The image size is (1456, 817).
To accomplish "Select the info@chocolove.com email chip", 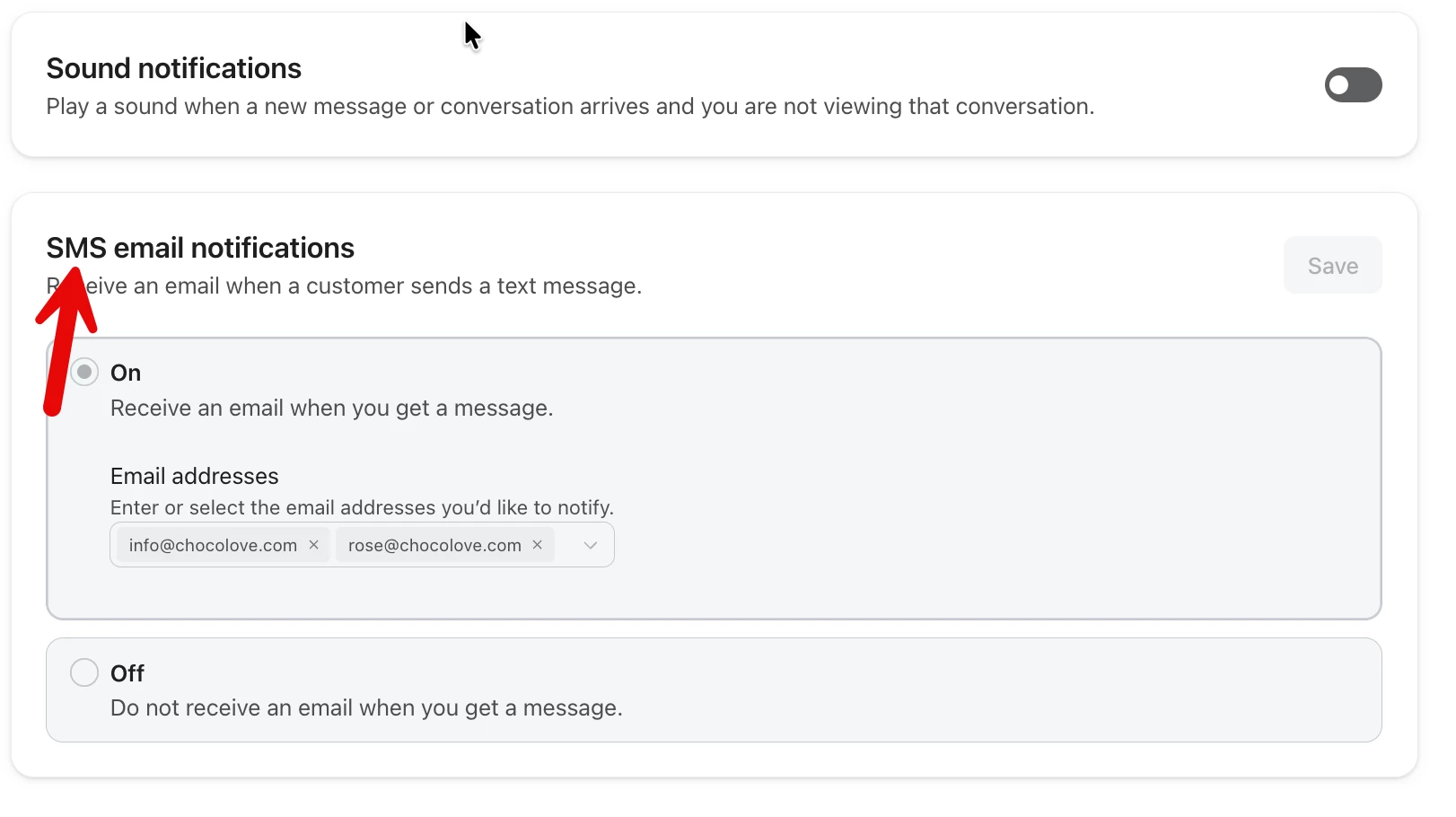I will [x=213, y=545].
